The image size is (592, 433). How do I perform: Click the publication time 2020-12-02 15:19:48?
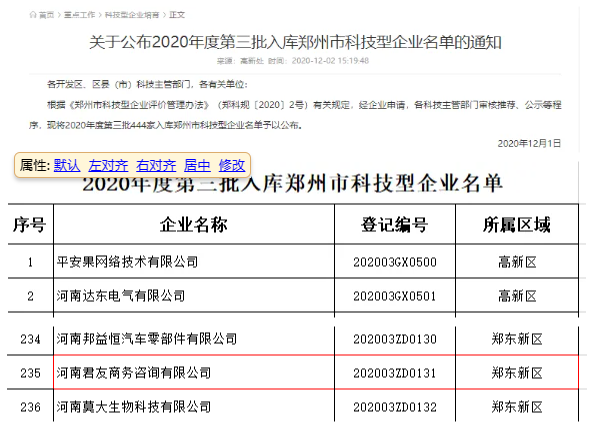[330, 61]
